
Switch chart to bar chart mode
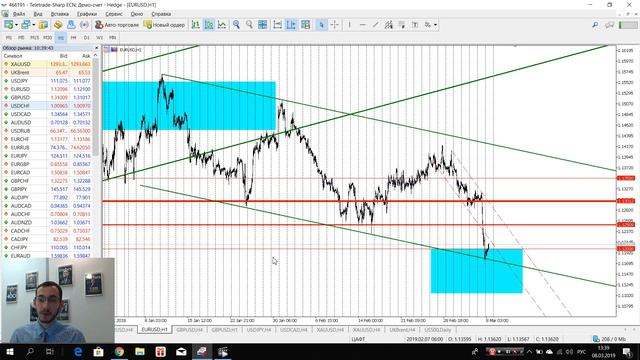click(196, 25)
